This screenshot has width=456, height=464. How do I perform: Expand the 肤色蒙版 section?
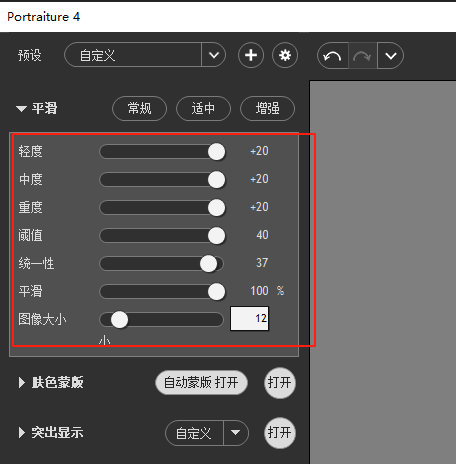22,382
